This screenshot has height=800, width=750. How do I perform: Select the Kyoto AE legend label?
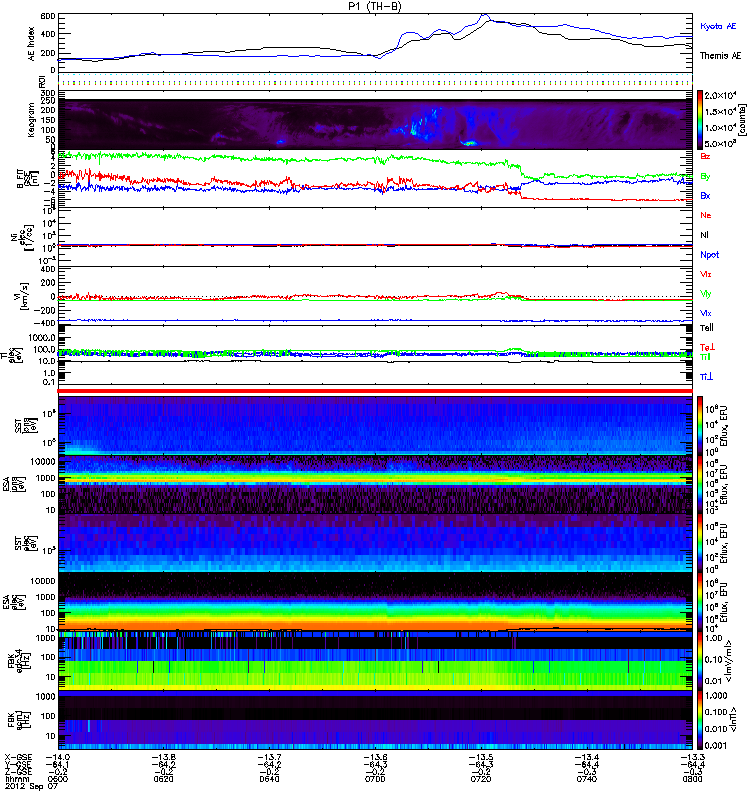718,26
